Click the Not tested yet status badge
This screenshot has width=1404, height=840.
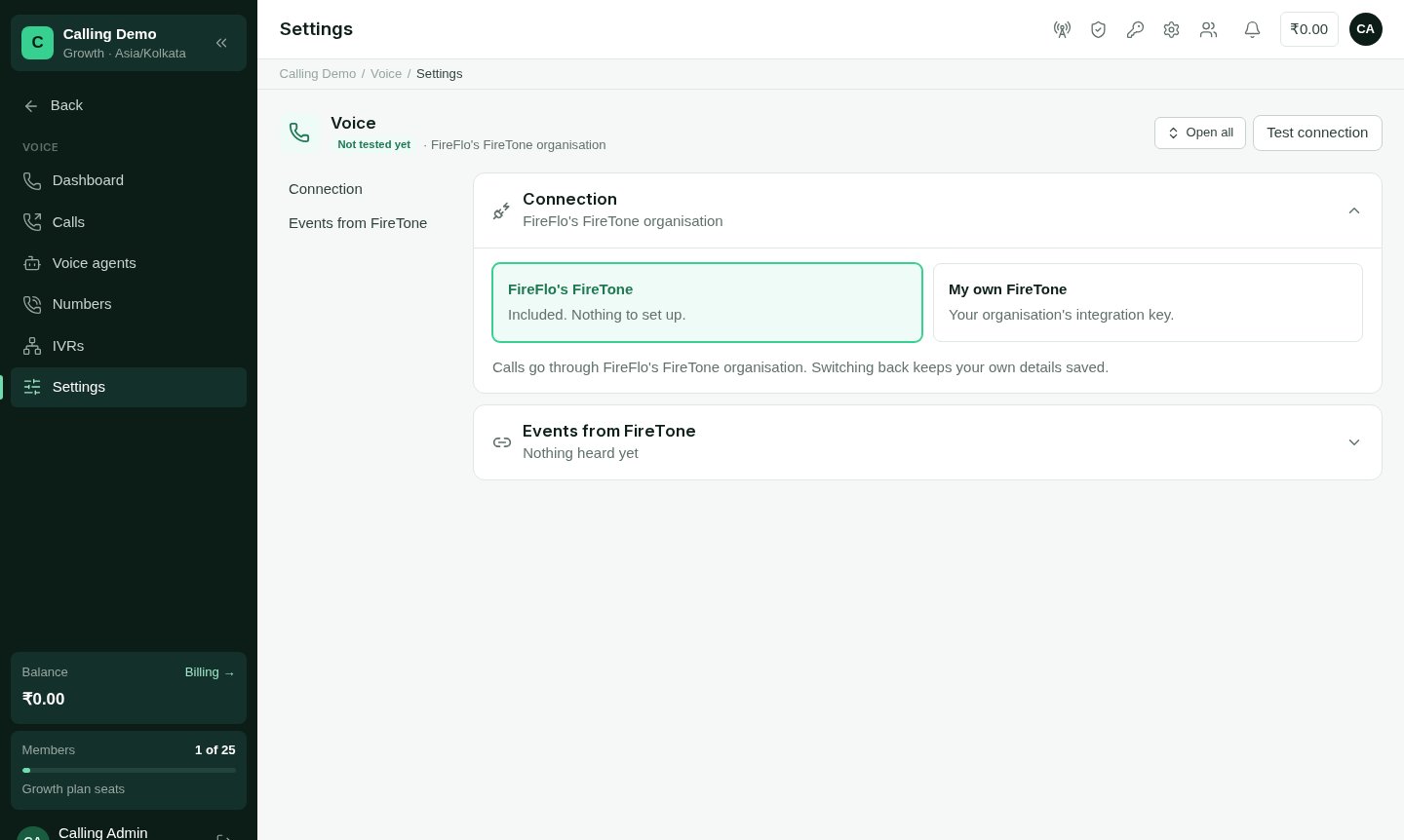374,144
